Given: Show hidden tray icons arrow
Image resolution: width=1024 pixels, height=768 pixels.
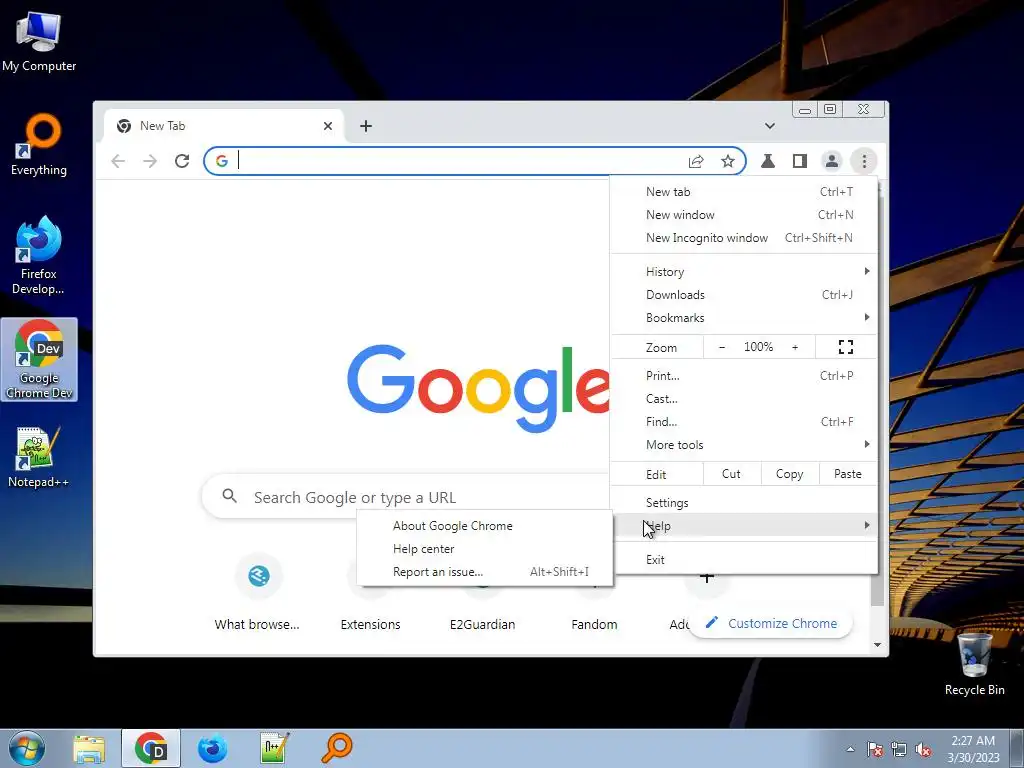Looking at the screenshot, I should click(850, 749).
